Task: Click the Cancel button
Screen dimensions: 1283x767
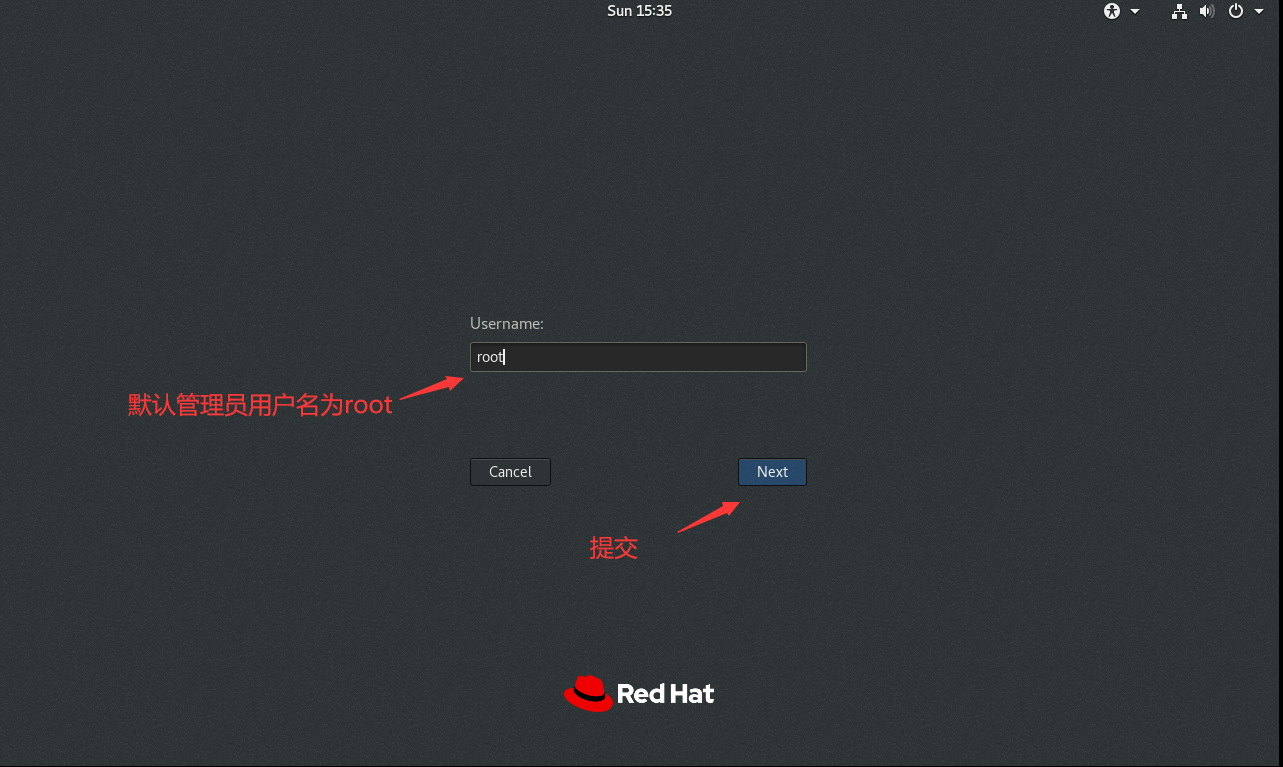Action: click(510, 472)
